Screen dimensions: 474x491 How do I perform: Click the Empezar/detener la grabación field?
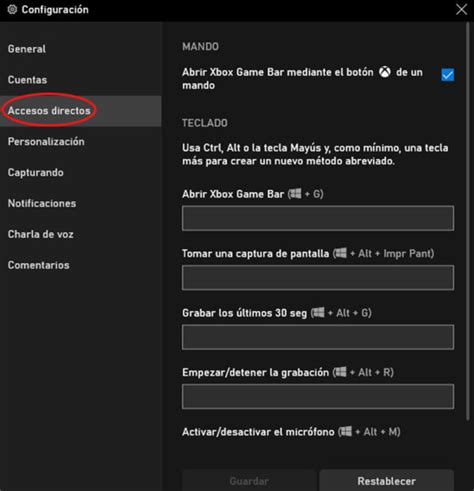point(318,396)
